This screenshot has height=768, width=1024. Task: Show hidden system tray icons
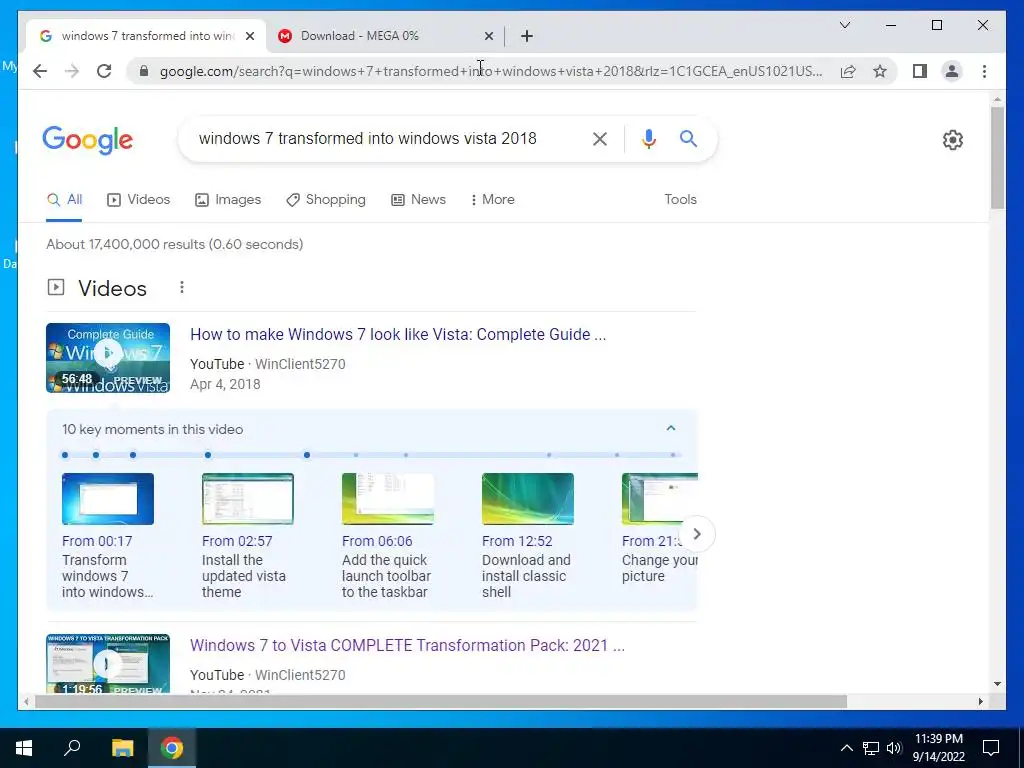point(846,748)
